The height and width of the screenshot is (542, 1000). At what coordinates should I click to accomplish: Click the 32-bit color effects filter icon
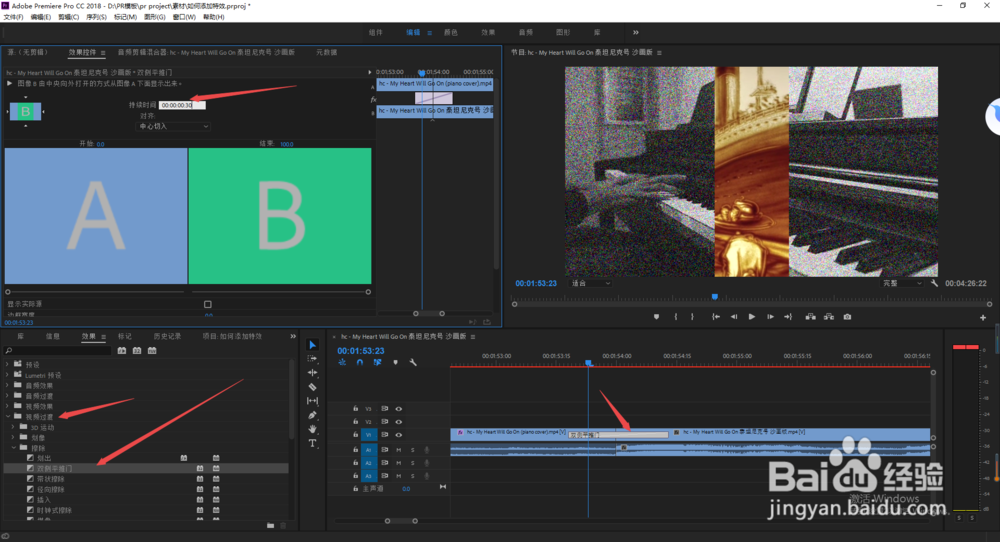click(136, 351)
